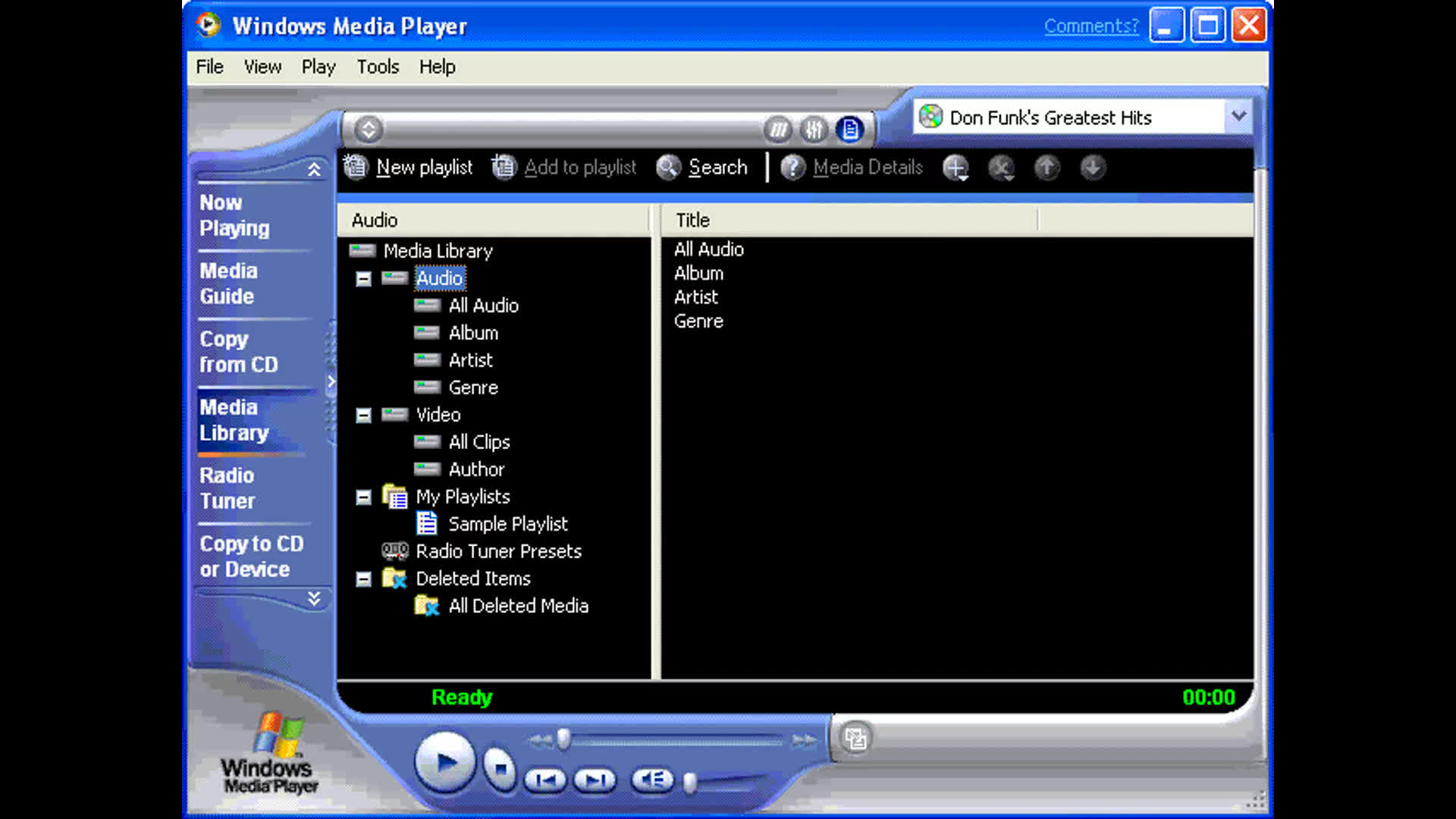This screenshot has height=819, width=1456.
Task: Click the Play button
Action: pos(445,761)
